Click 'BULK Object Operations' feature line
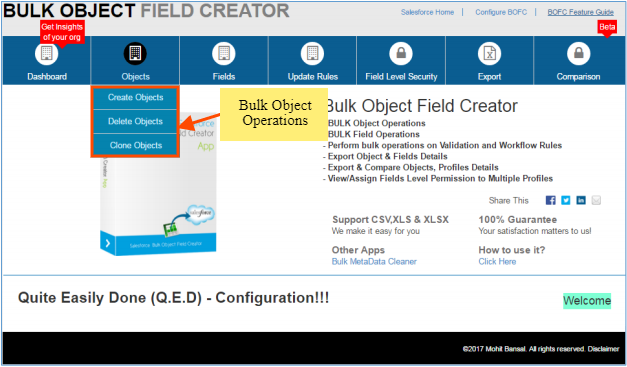This screenshot has height=367, width=627. (377, 123)
